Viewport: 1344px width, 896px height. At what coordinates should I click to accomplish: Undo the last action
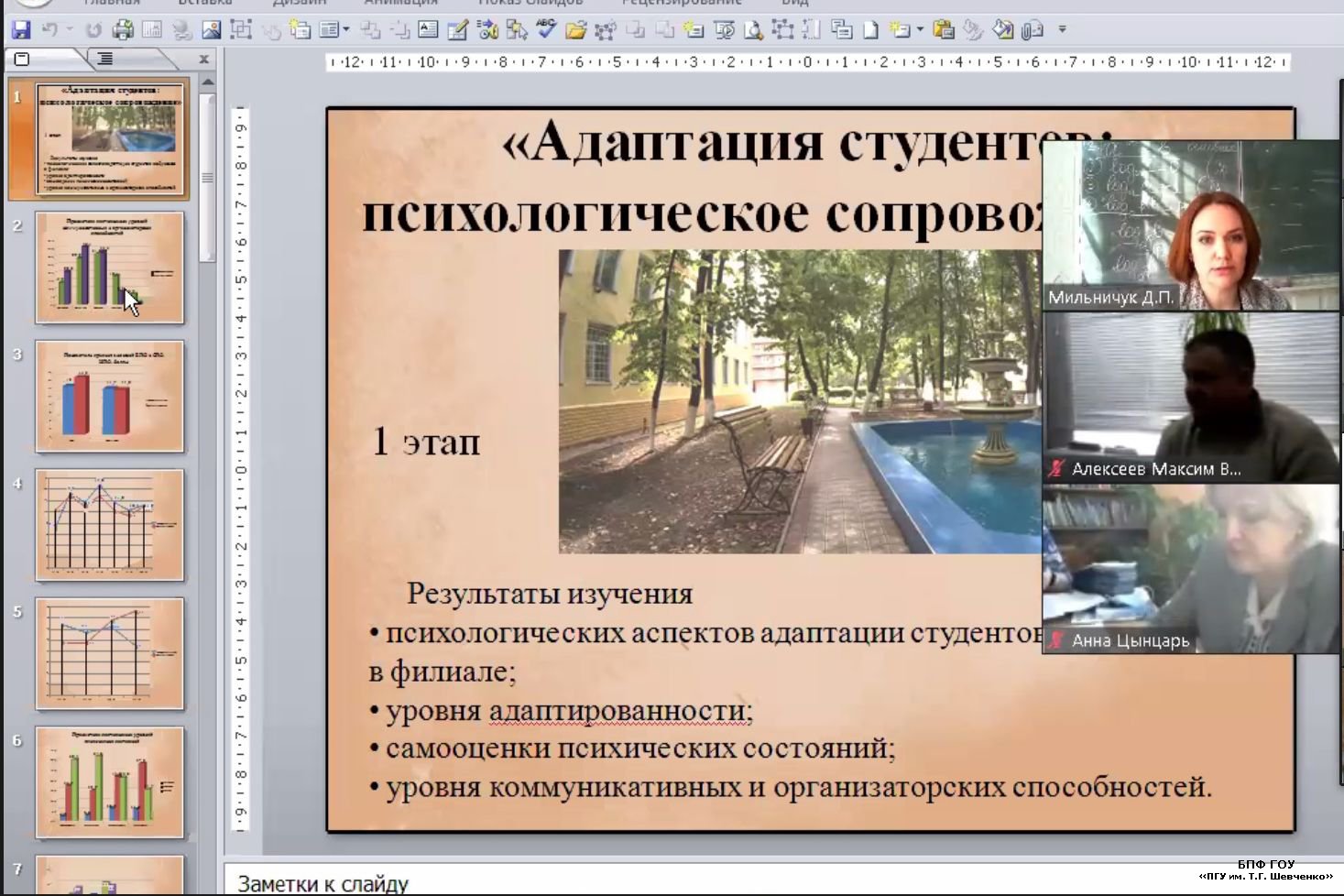pos(50,30)
